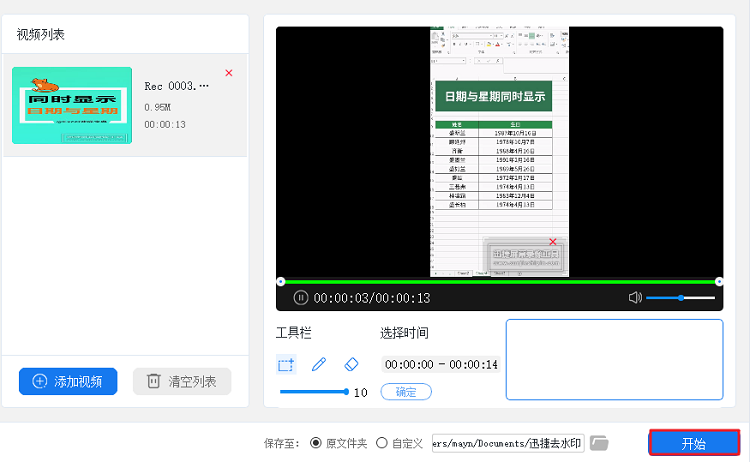Click the 清空列表 button
This screenshot has width=750, height=462.
tap(182, 381)
